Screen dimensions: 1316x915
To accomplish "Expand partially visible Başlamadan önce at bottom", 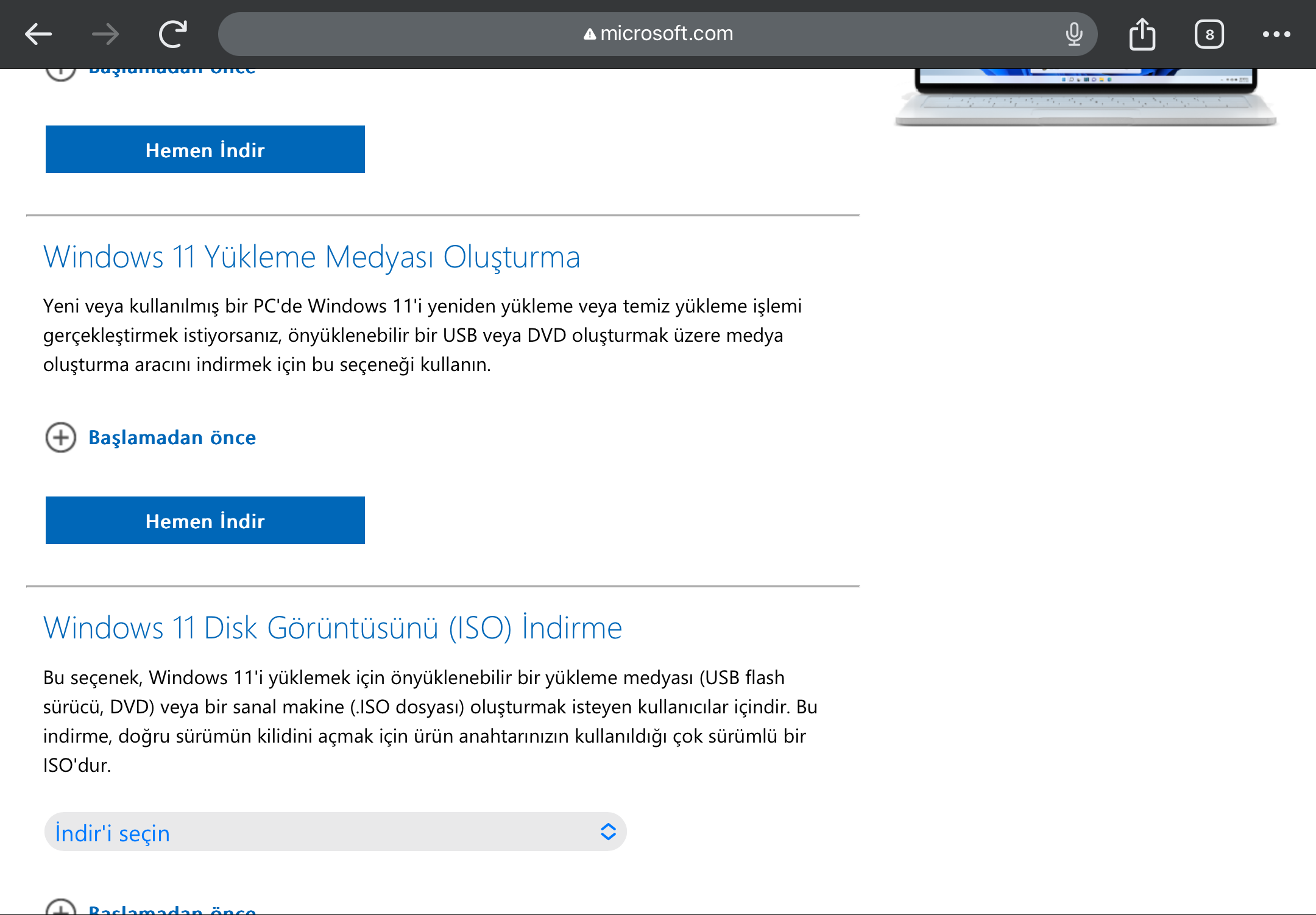I will coord(172,909).
